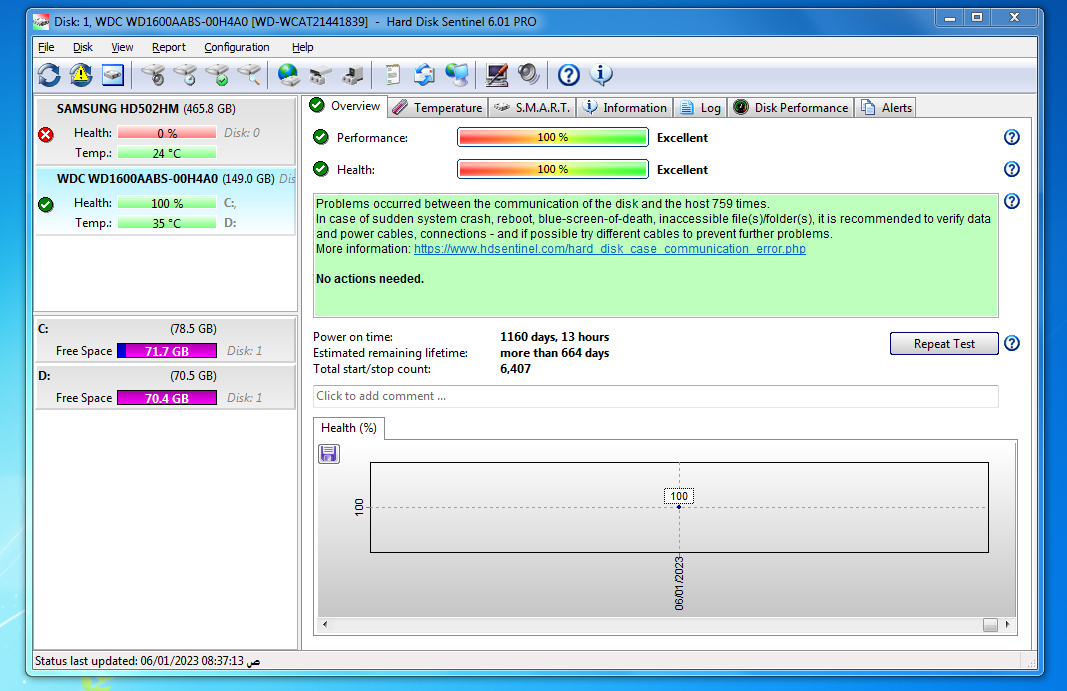Viewport: 1067px width, 691px height.
Task: Click the 'Status last updated' status bar text
Action: (147, 661)
